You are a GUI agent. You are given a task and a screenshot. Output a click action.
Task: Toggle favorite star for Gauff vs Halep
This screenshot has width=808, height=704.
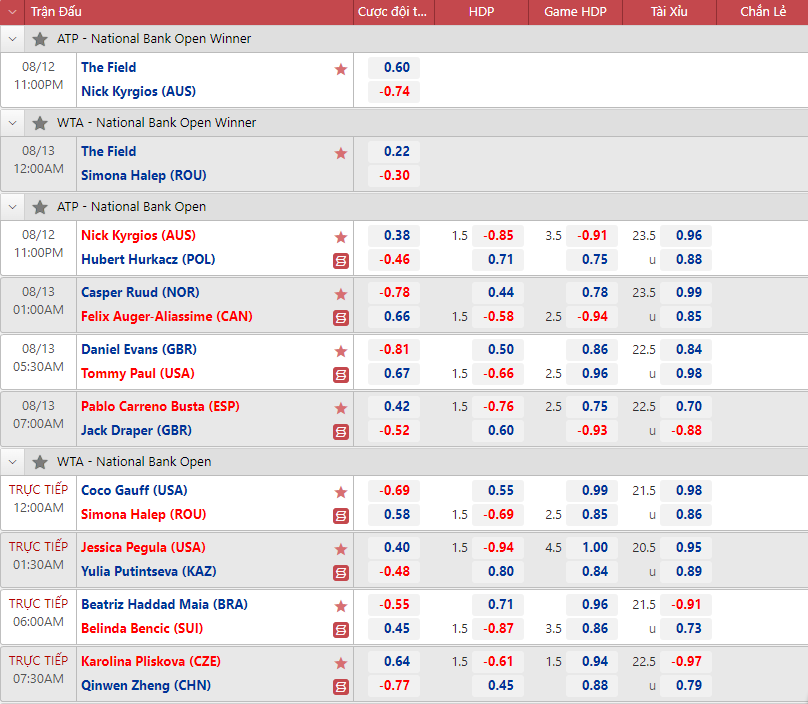click(341, 492)
